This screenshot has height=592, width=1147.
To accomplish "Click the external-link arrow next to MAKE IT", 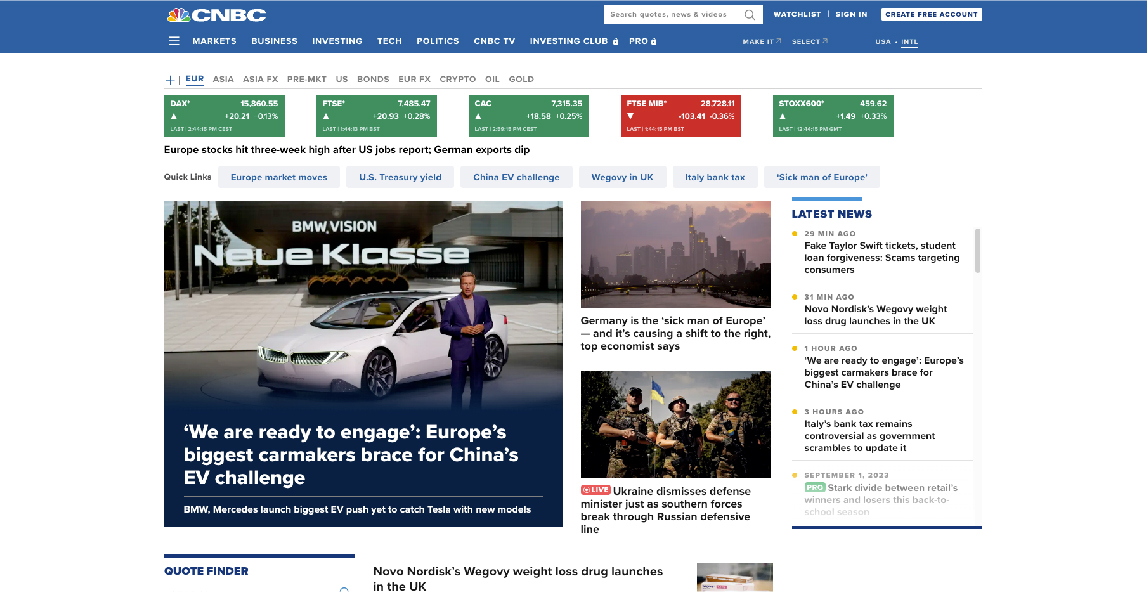I will (x=778, y=41).
